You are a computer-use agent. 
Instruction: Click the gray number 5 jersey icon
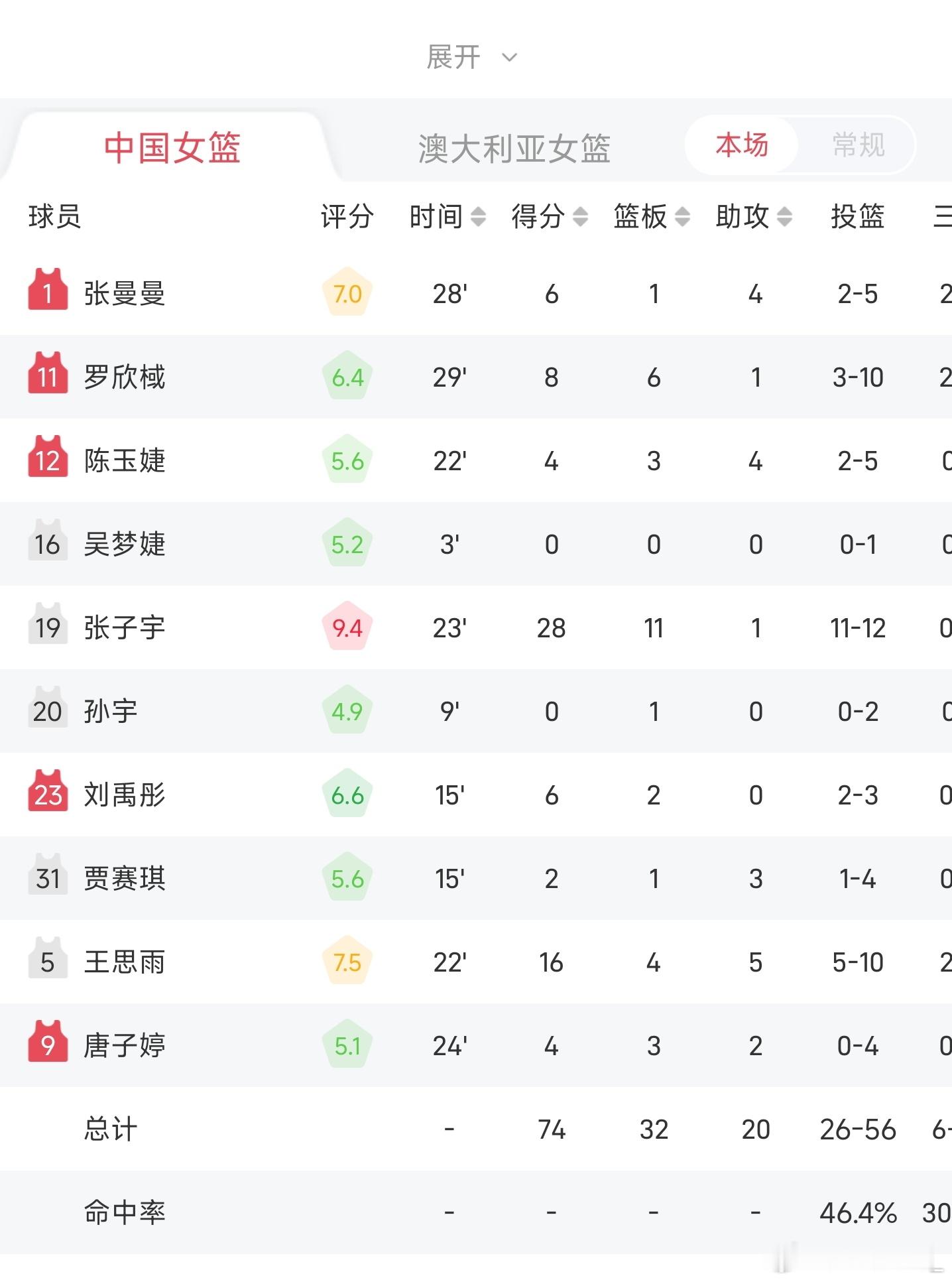tap(48, 958)
